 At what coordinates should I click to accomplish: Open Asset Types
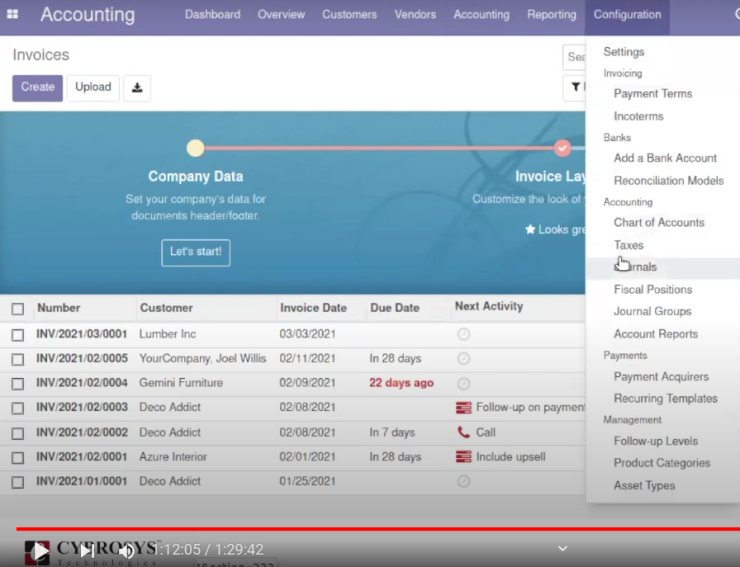click(x=644, y=485)
